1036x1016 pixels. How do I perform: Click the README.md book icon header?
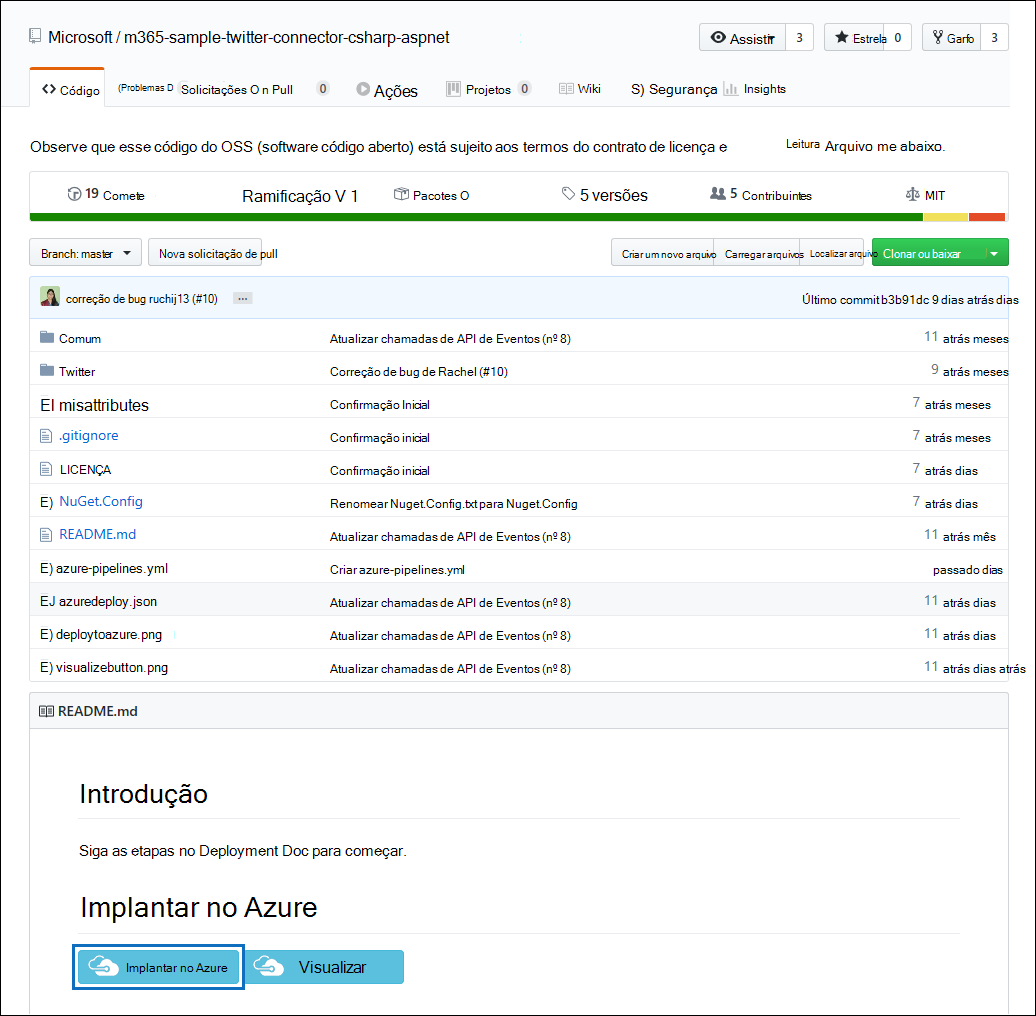(x=46, y=711)
